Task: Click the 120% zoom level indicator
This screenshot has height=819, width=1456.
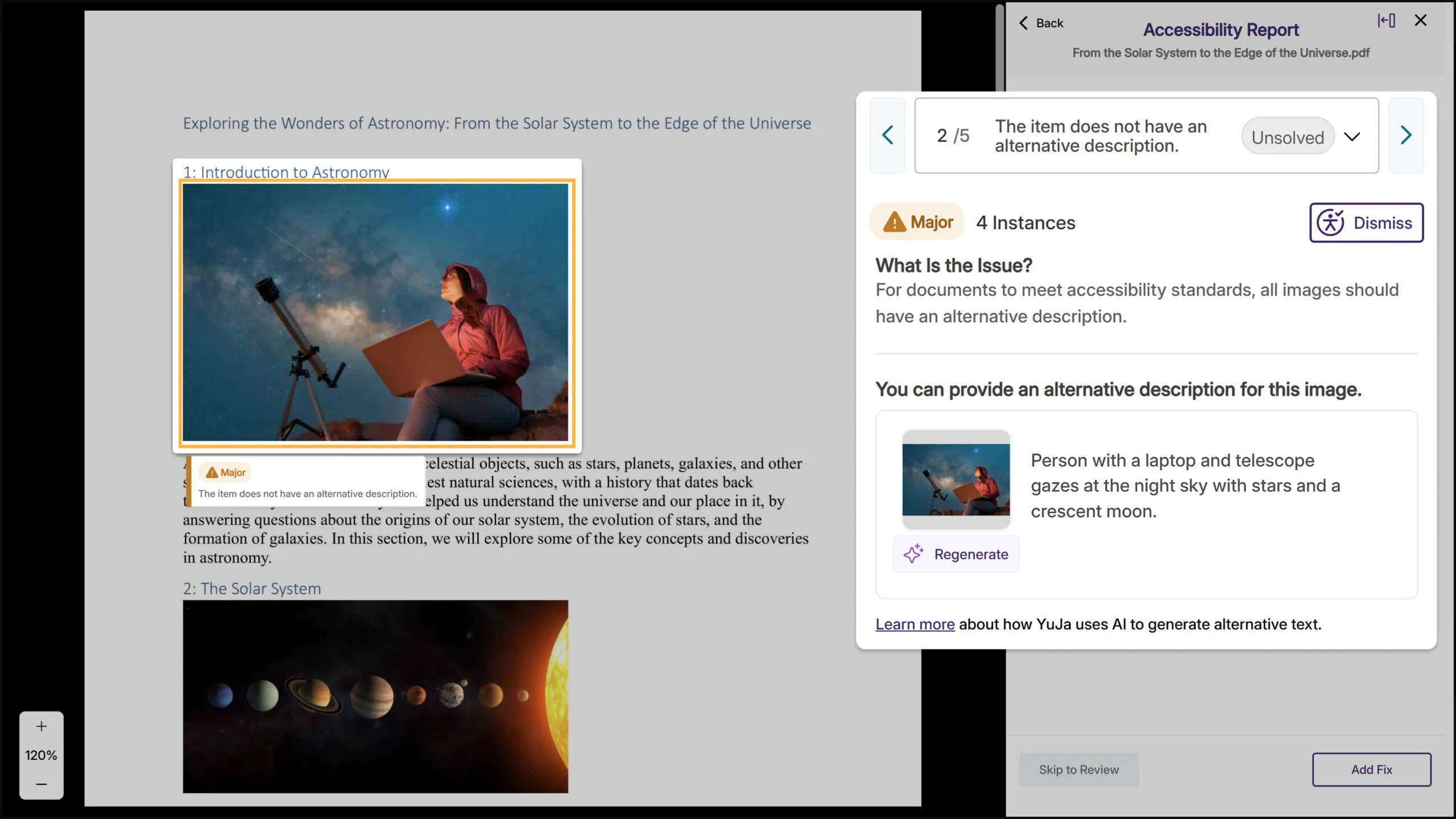Action: click(41, 755)
